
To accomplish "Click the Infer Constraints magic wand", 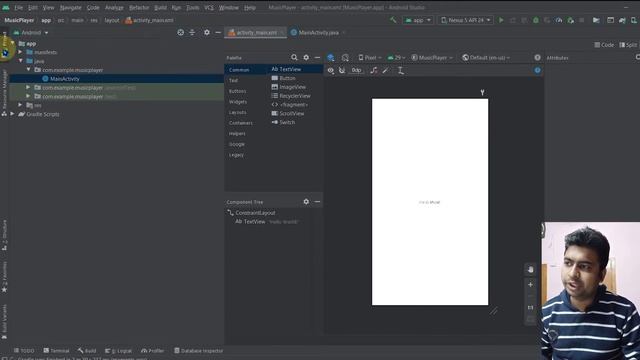I will click(x=385, y=70).
